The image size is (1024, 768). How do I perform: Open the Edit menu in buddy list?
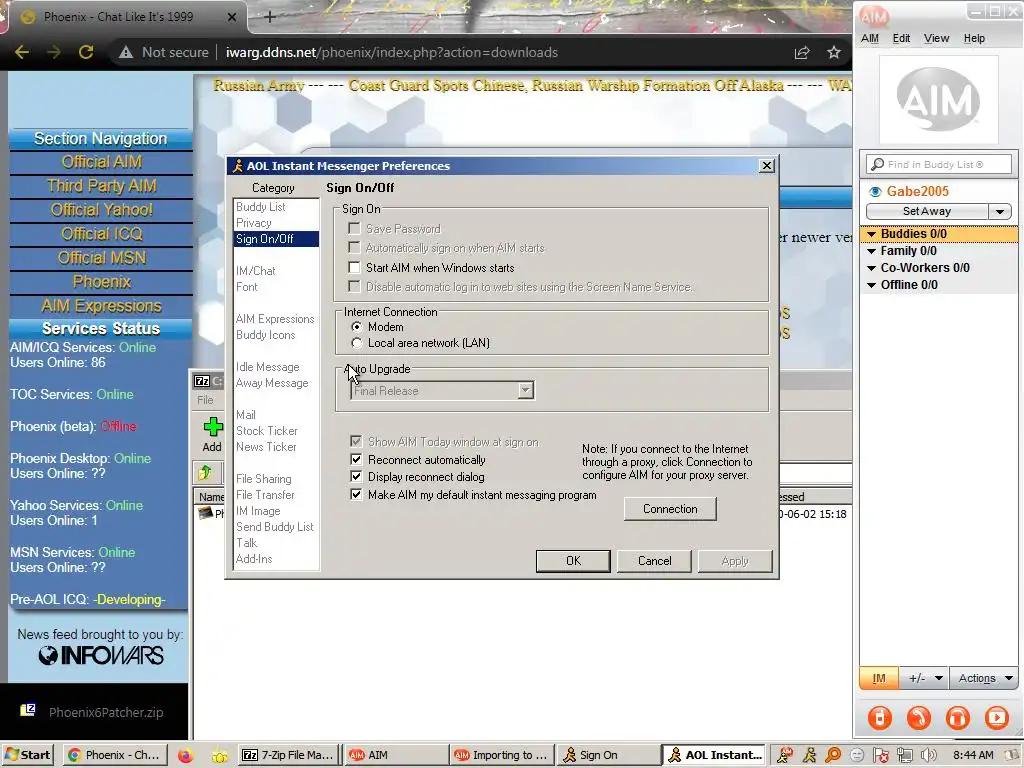pos(901,39)
